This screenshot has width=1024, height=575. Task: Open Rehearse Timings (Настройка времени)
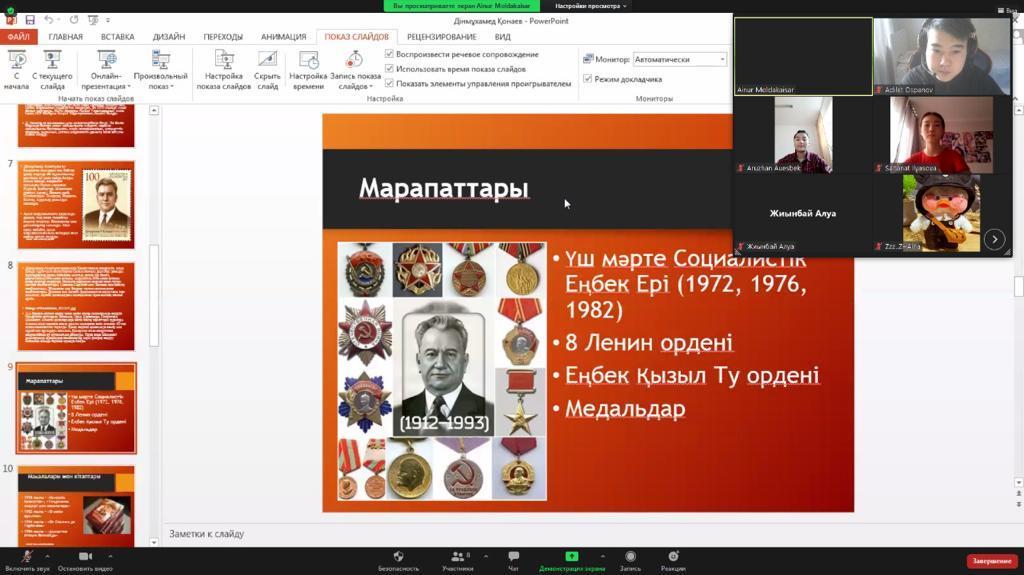click(308, 68)
